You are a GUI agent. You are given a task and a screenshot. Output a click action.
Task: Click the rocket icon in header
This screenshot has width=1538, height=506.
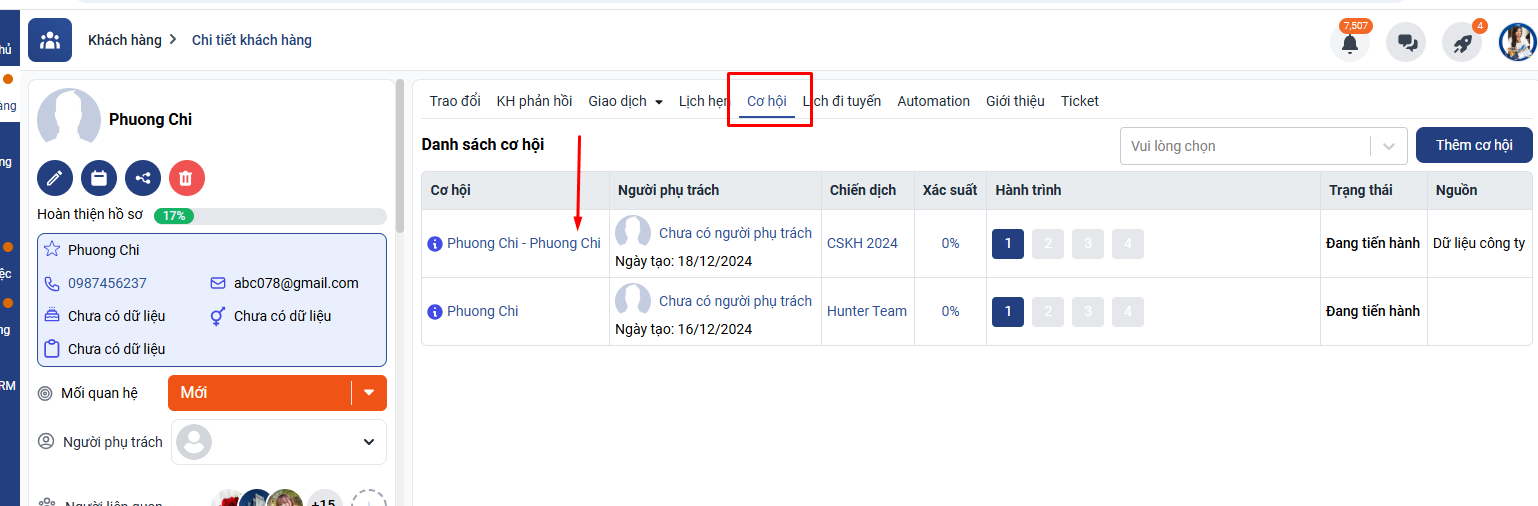1462,43
